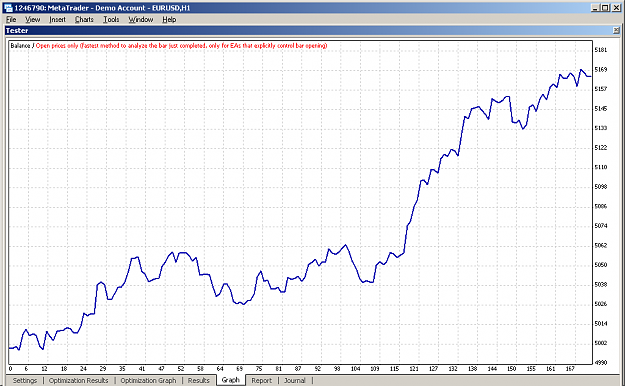Screen dimensions: 625x386
Task: Minimize the MetaTrader window
Action: [x=596, y=8]
